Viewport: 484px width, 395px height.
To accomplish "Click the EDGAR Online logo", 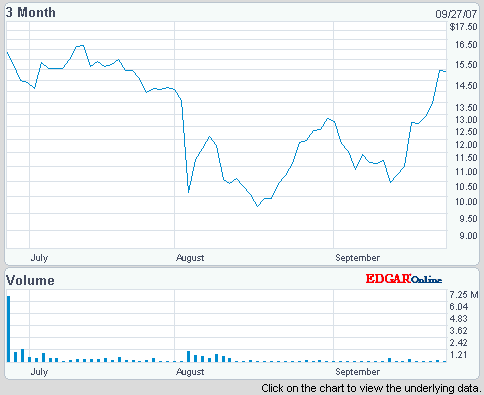I will pos(404,279).
